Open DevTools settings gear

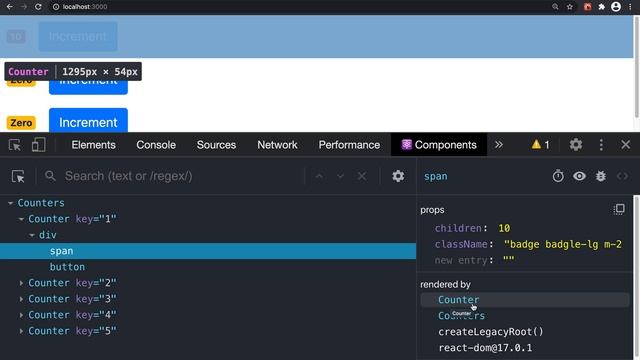click(x=576, y=144)
